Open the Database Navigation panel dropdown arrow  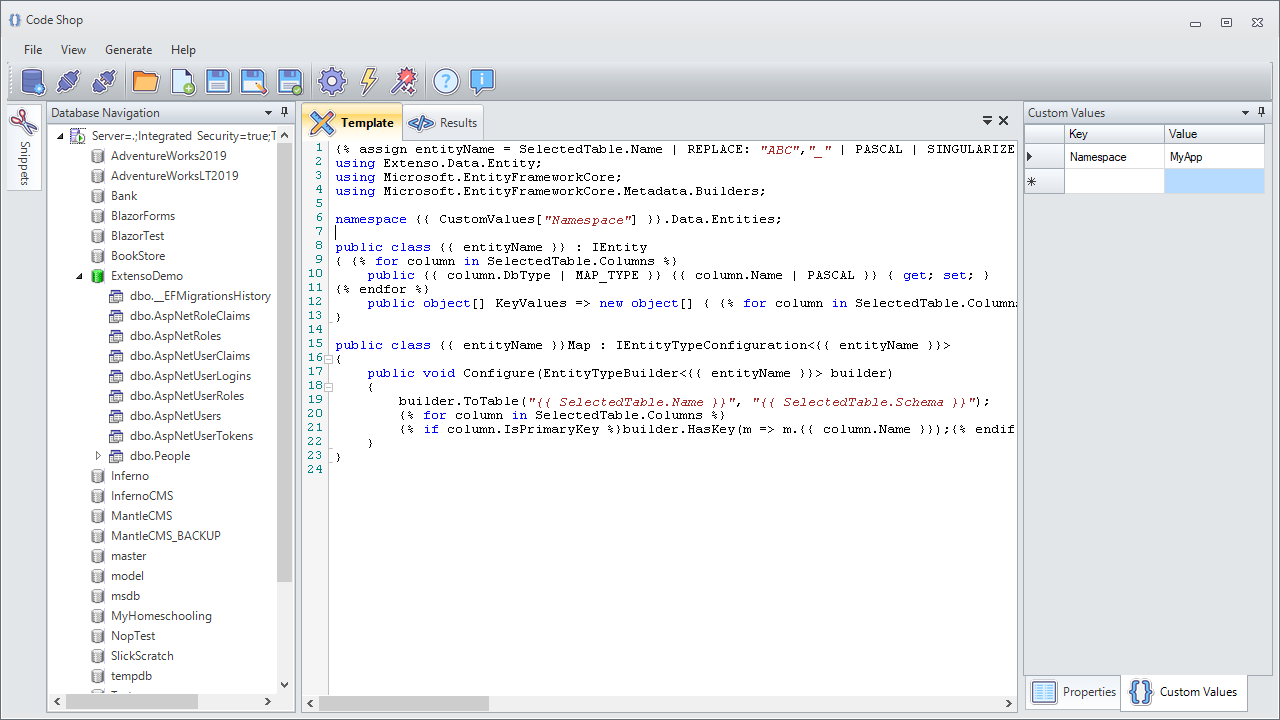[x=268, y=113]
